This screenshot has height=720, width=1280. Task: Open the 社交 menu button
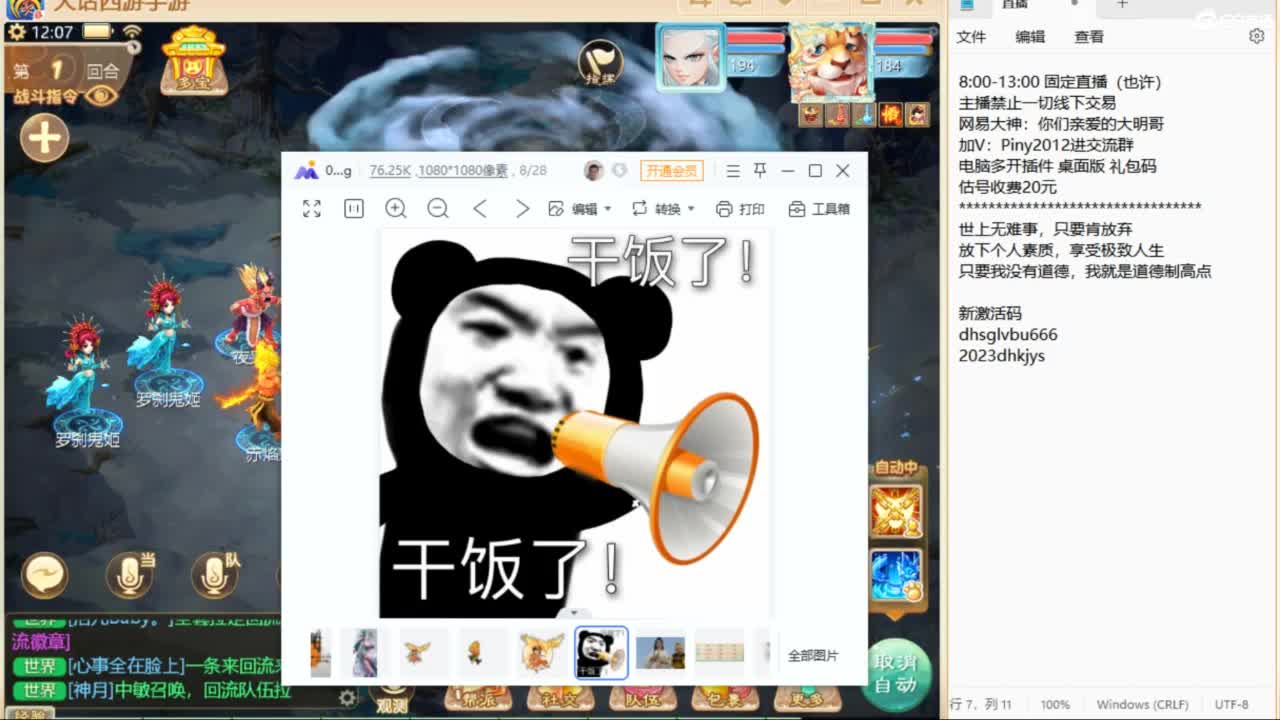tap(561, 700)
